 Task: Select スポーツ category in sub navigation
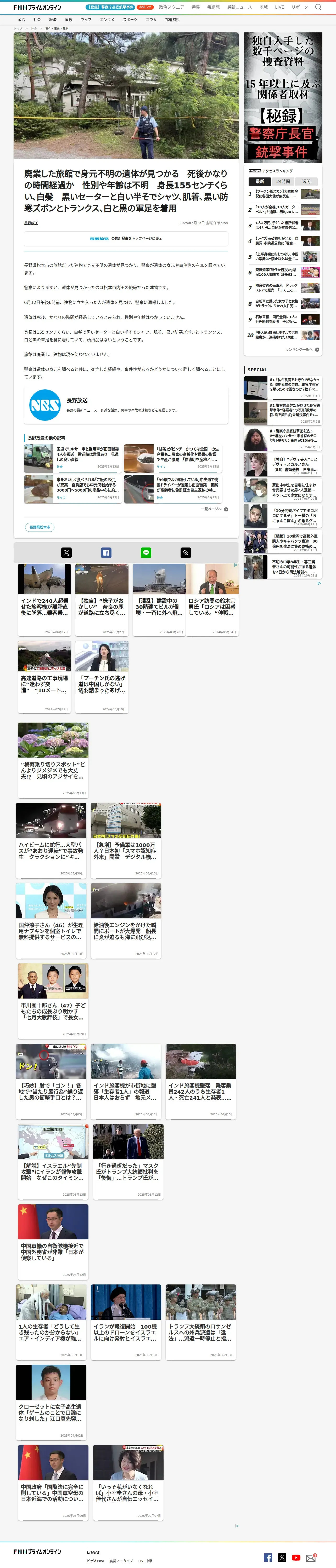130,20
